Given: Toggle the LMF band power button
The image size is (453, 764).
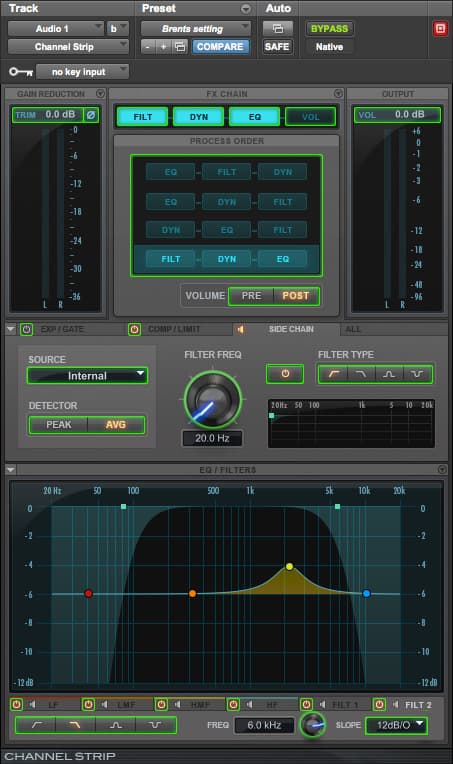Looking at the screenshot, I should coord(88,705).
